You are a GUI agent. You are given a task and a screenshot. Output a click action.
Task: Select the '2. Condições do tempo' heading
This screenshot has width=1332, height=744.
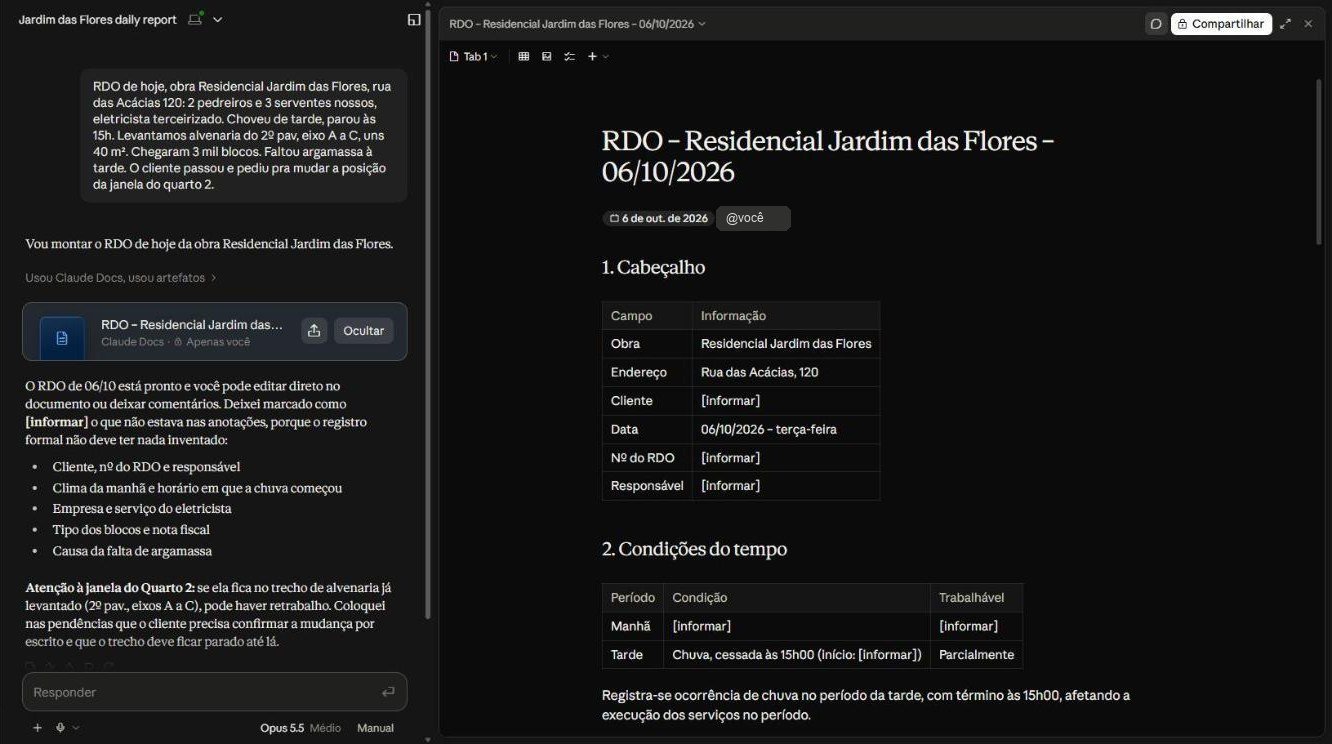694,549
